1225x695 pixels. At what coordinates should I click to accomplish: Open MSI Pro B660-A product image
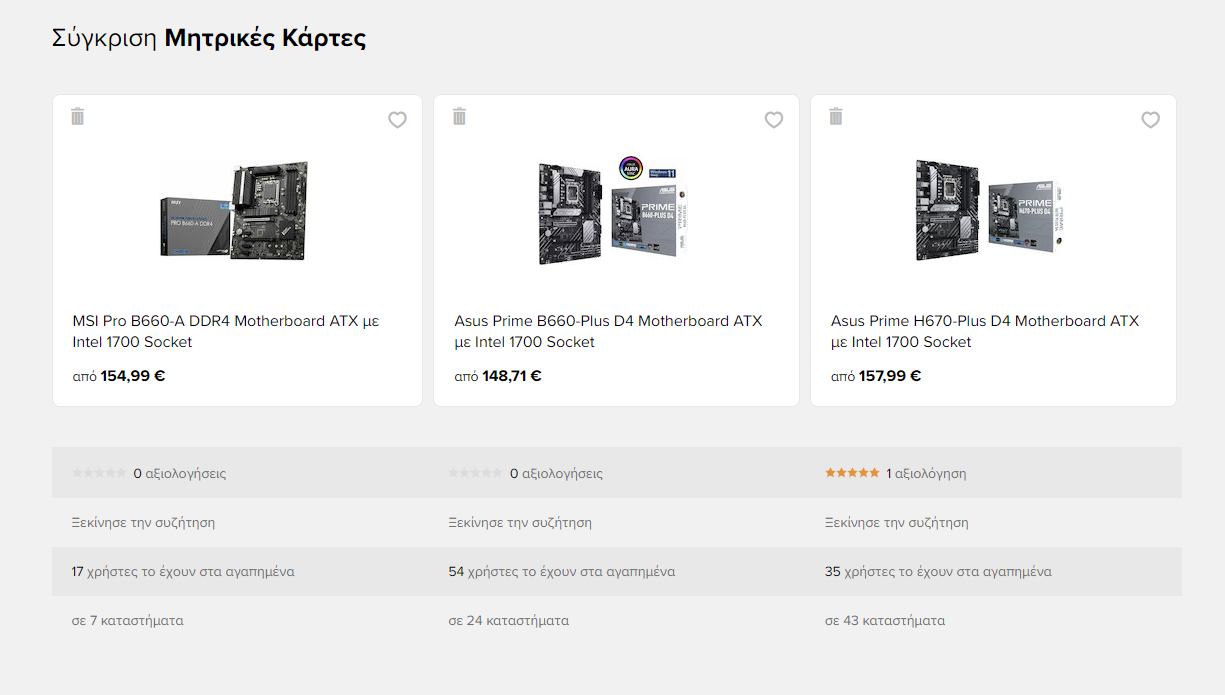tap(237, 211)
